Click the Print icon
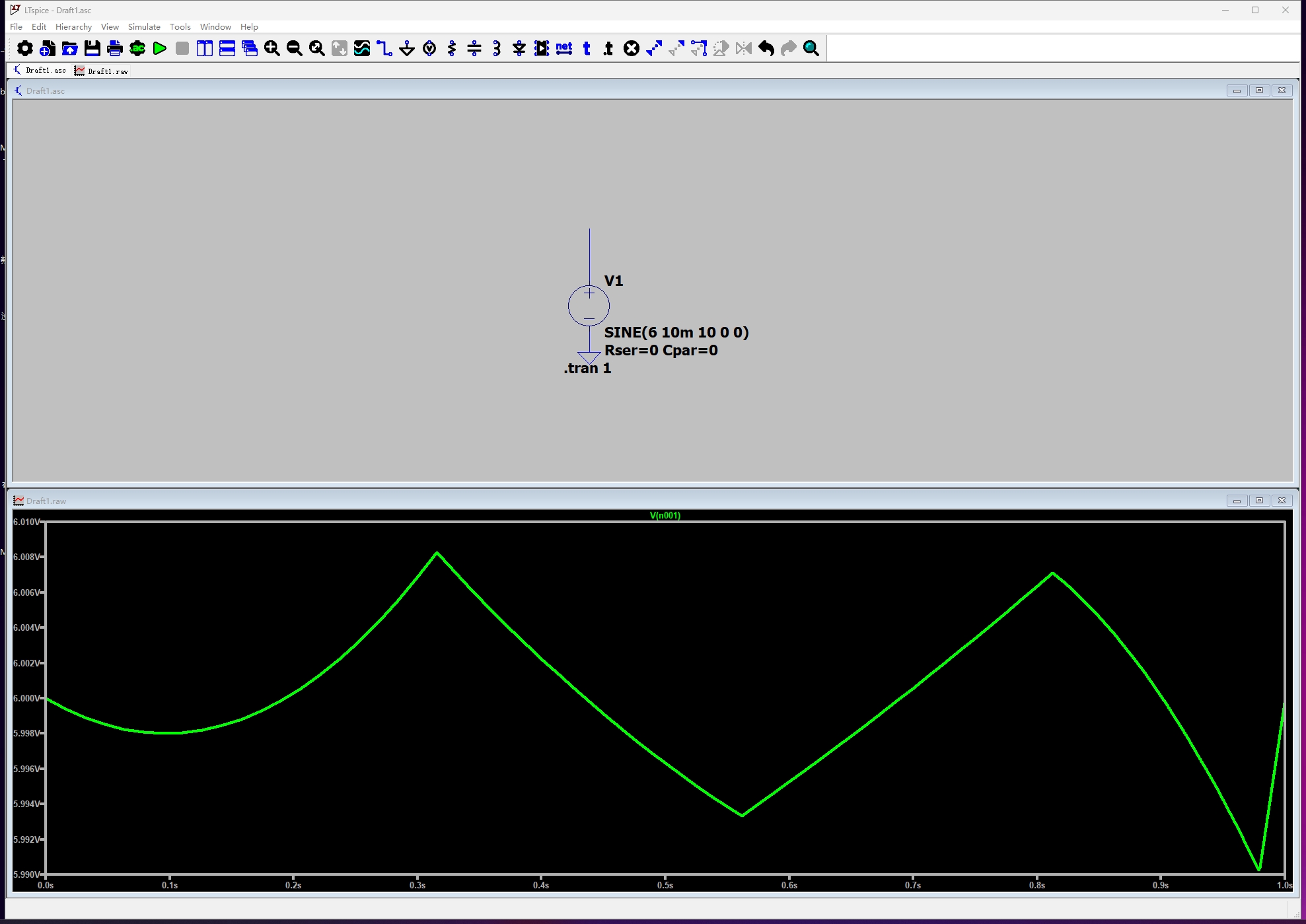Screen dimensions: 1306x924 pos(114,48)
